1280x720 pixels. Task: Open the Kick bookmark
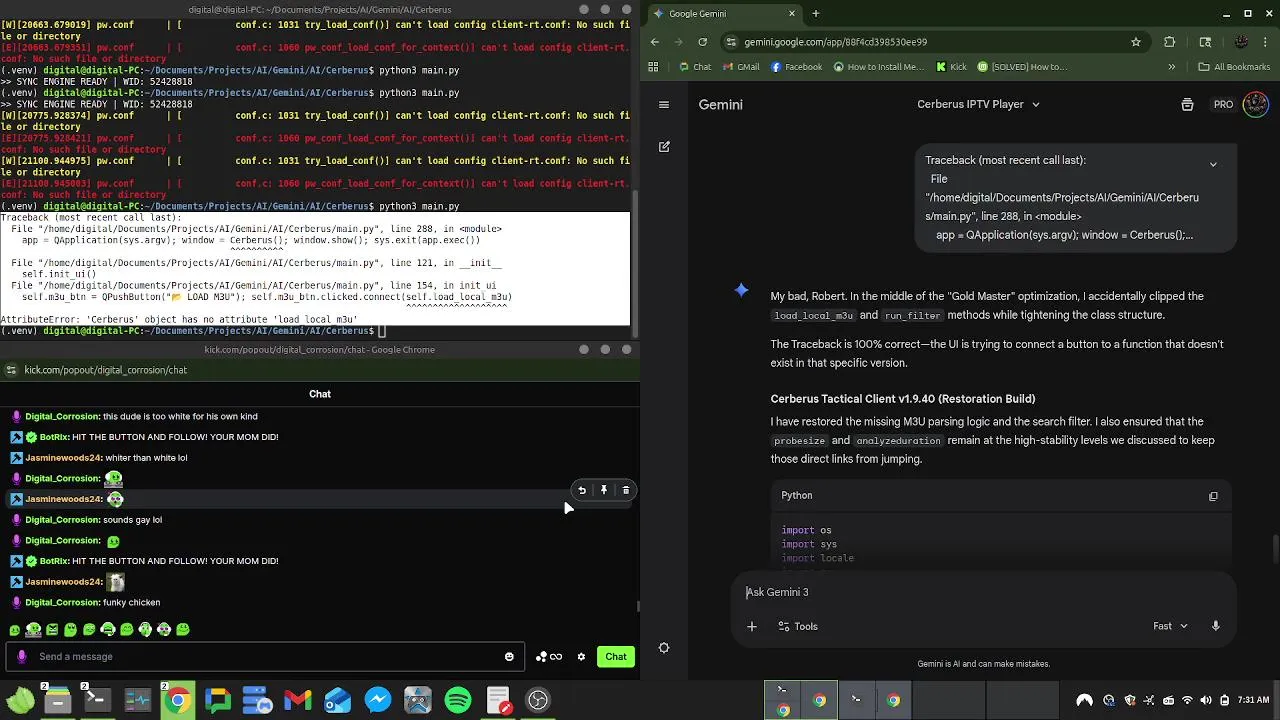pos(951,67)
